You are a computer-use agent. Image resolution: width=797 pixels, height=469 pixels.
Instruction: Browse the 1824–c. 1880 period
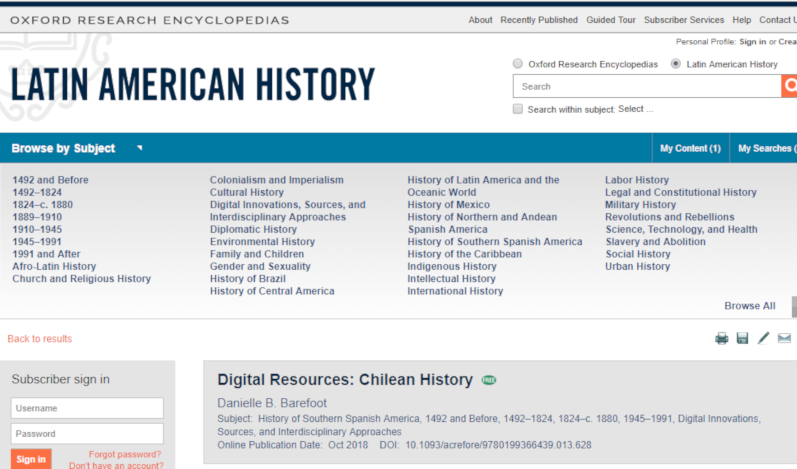point(43,204)
